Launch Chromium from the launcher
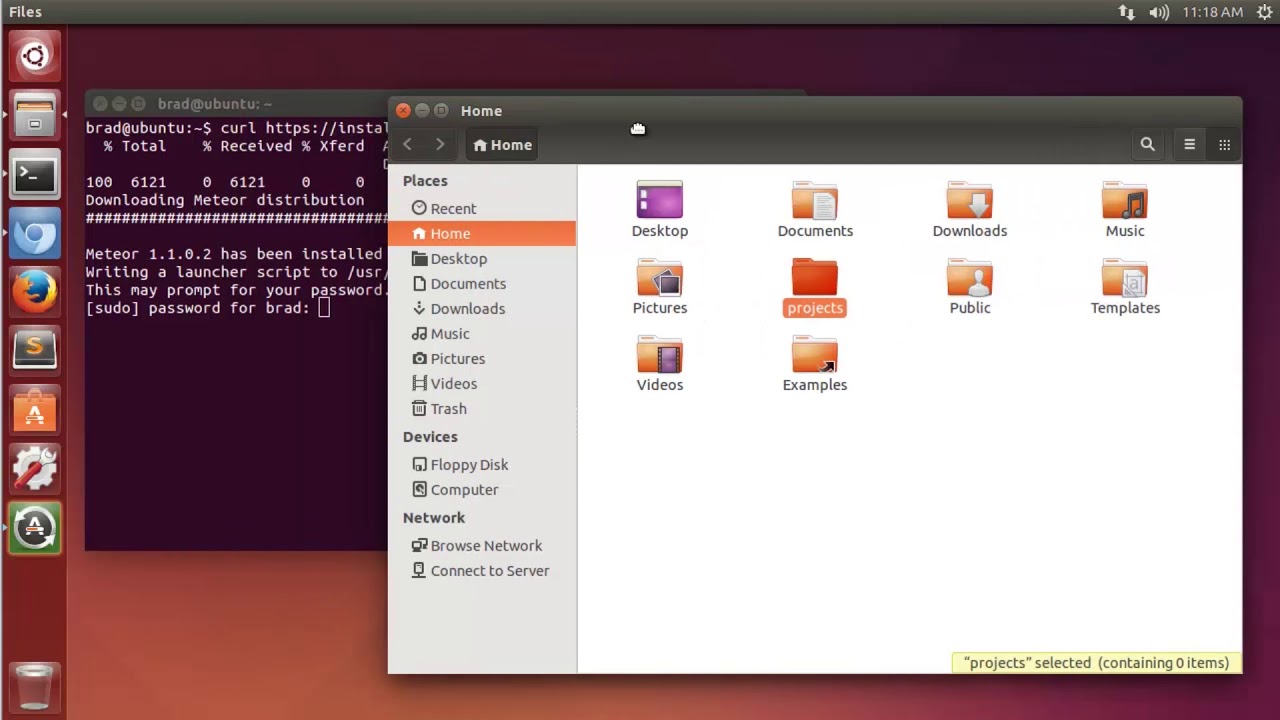The image size is (1280, 720). tap(35, 235)
